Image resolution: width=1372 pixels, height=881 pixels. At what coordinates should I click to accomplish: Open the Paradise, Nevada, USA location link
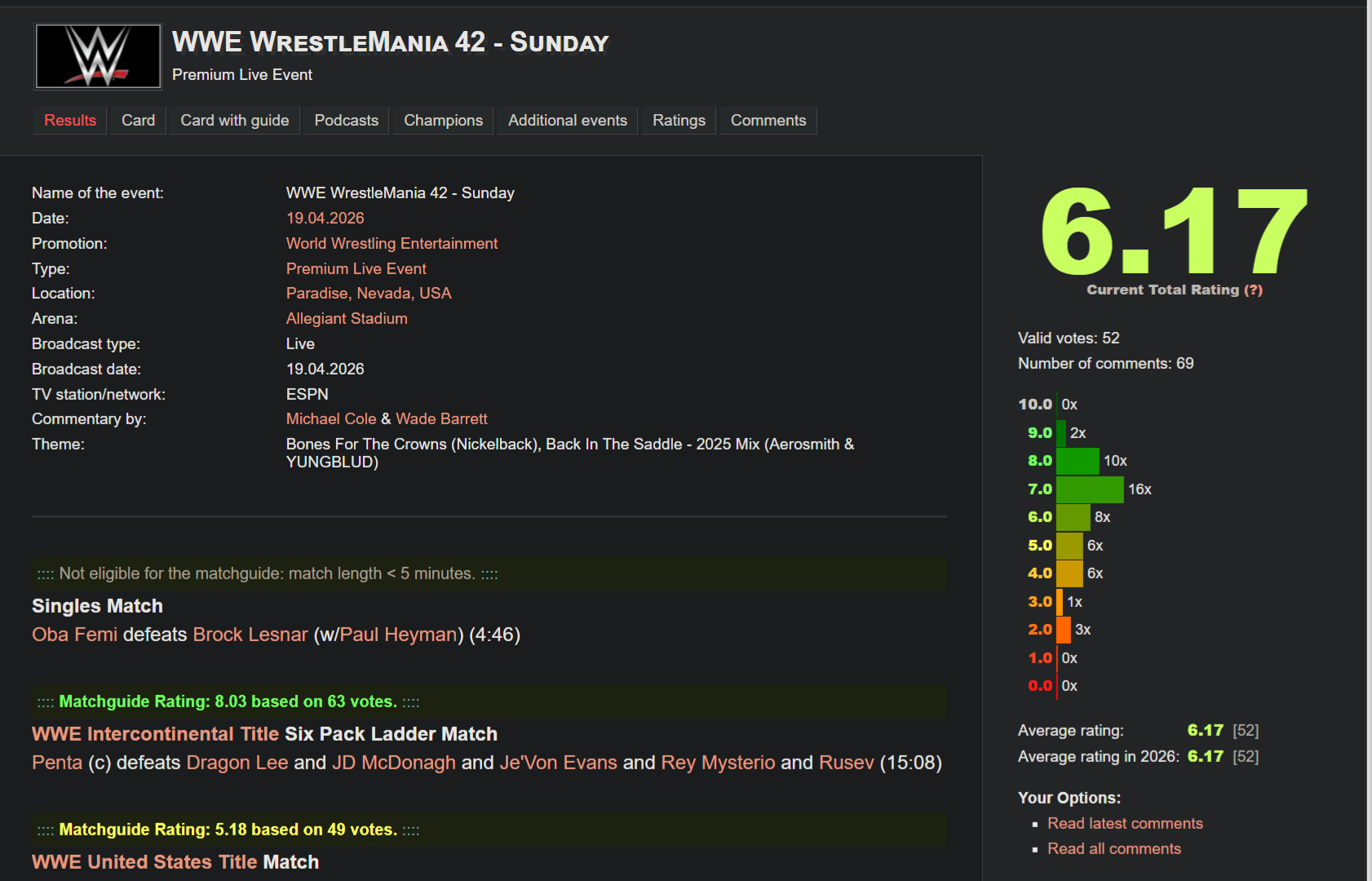[x=369, y=293]
